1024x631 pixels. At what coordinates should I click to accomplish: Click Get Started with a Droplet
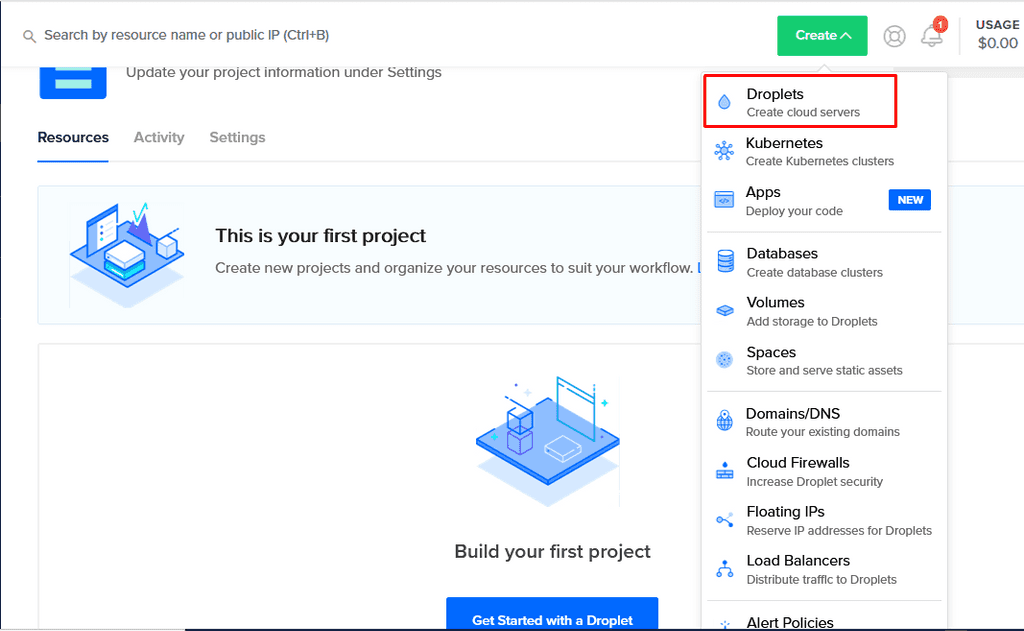coord(552,619)
